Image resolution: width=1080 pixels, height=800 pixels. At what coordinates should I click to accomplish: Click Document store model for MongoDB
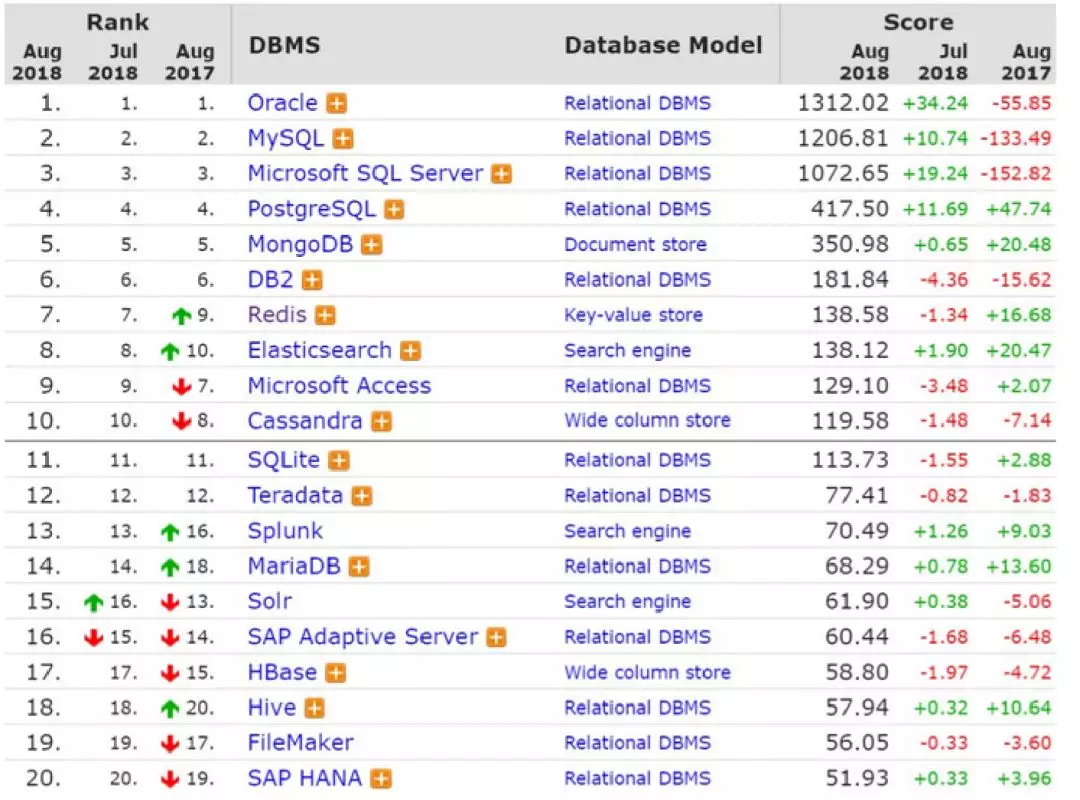coord(635,245)
